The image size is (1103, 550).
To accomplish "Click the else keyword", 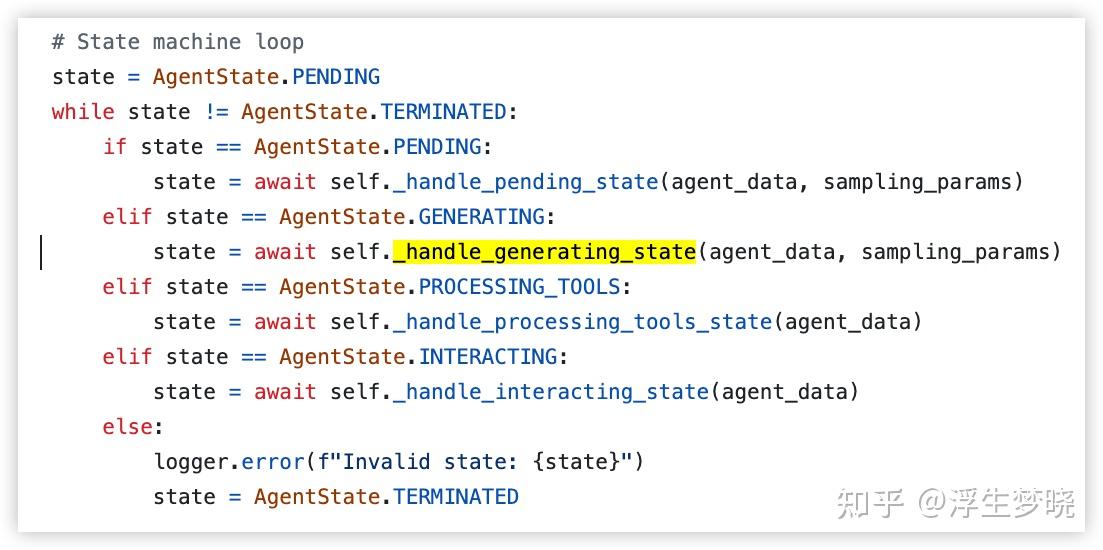I will pos(127,427).
